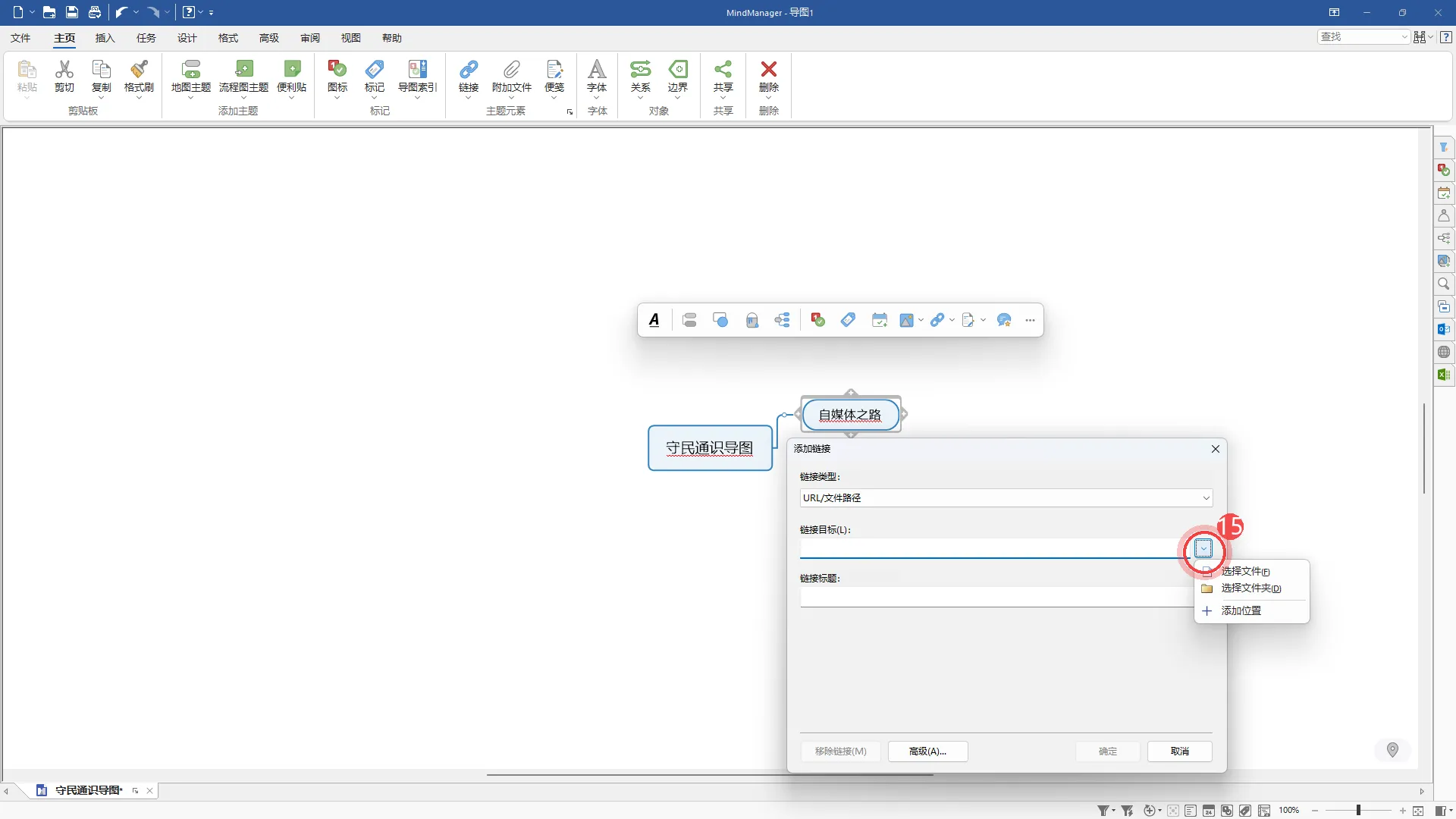Click zoom in plus button in status bar

1402,811
